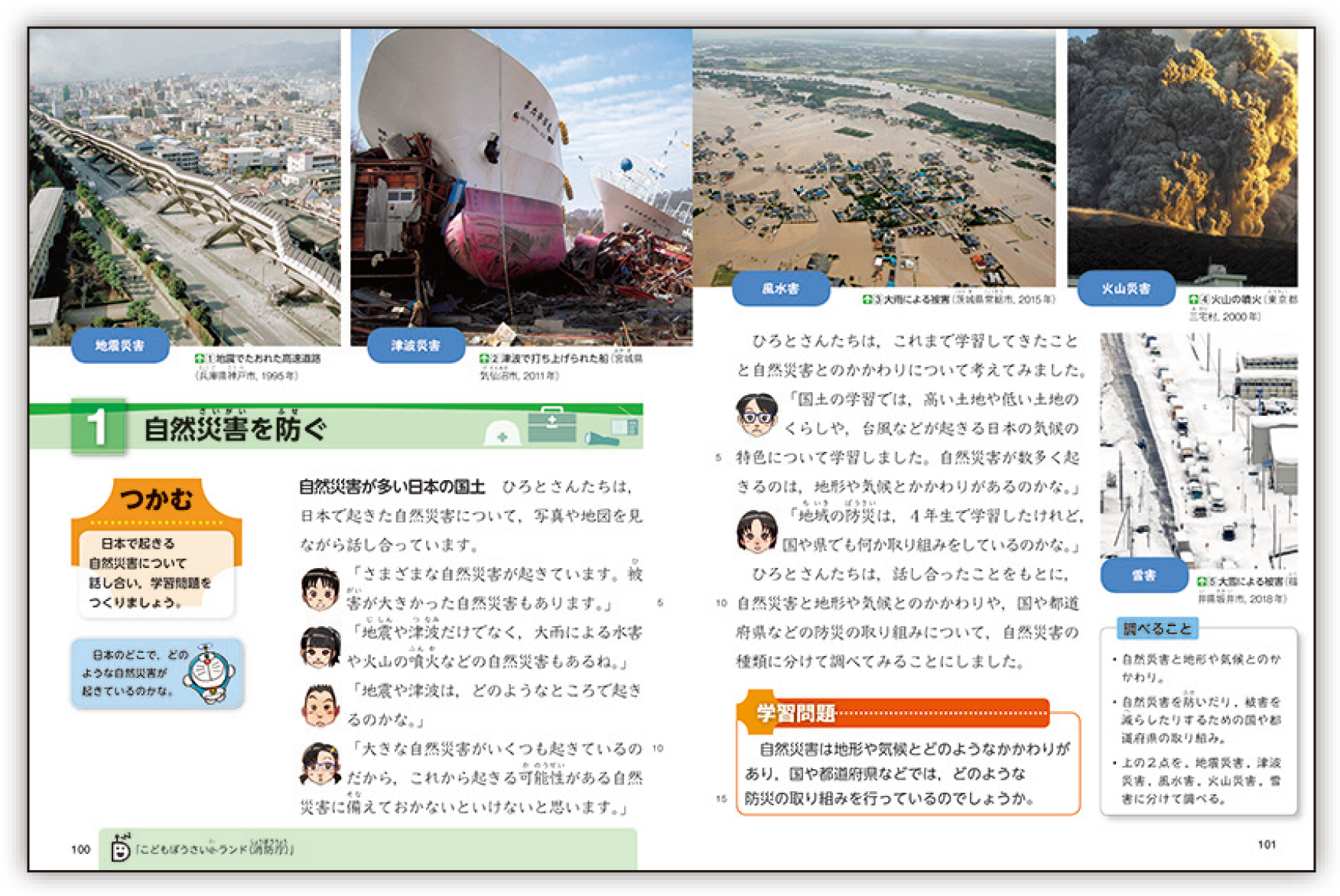Open the collapsed highway earthquake photo
Image resolution: width=1340 pixels, height=896 pixels.
click(184, 183)
